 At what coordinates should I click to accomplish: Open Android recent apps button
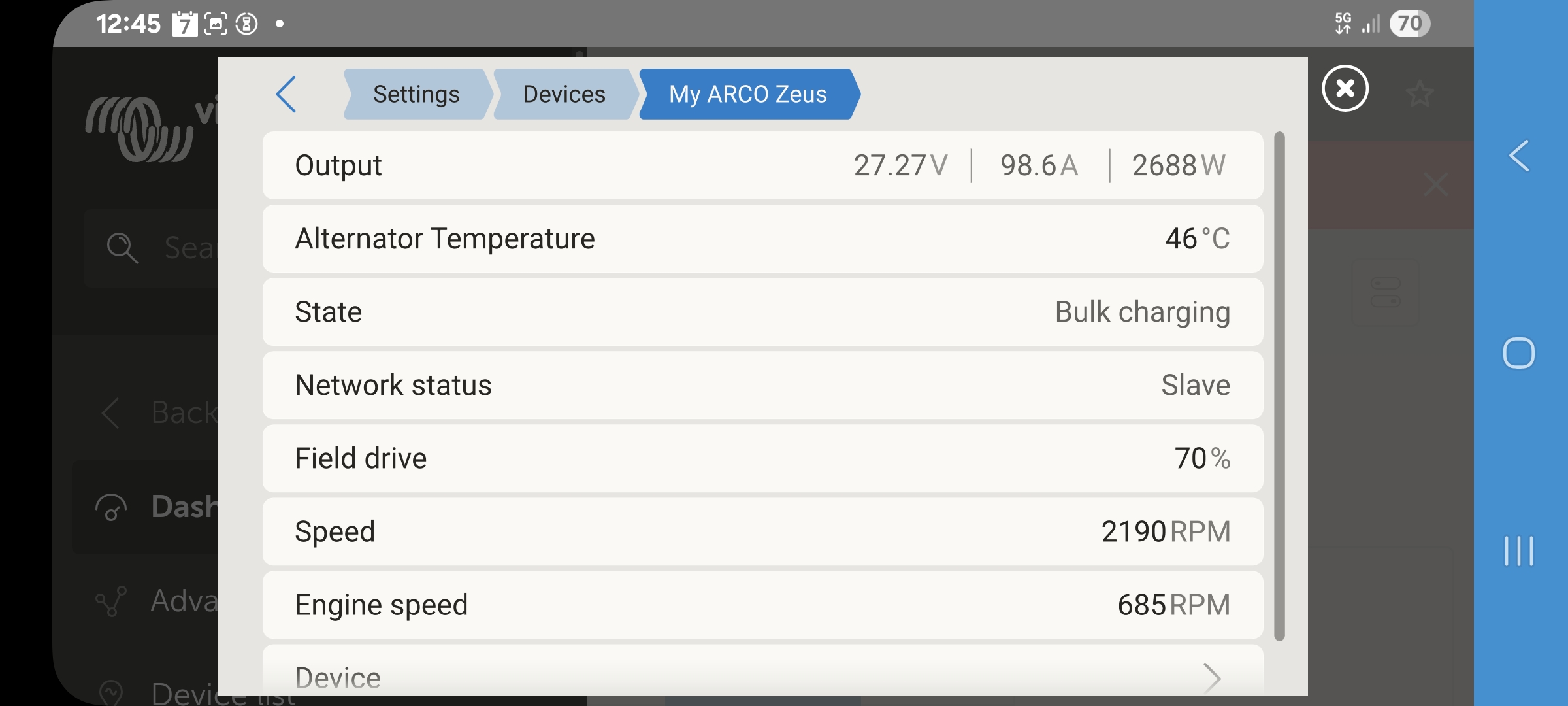1518,550
